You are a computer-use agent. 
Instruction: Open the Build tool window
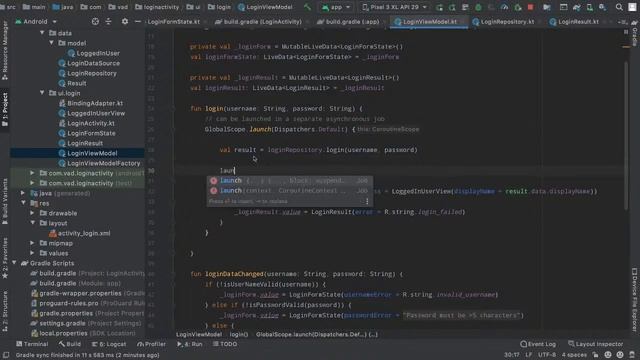(x=69, y=344)
